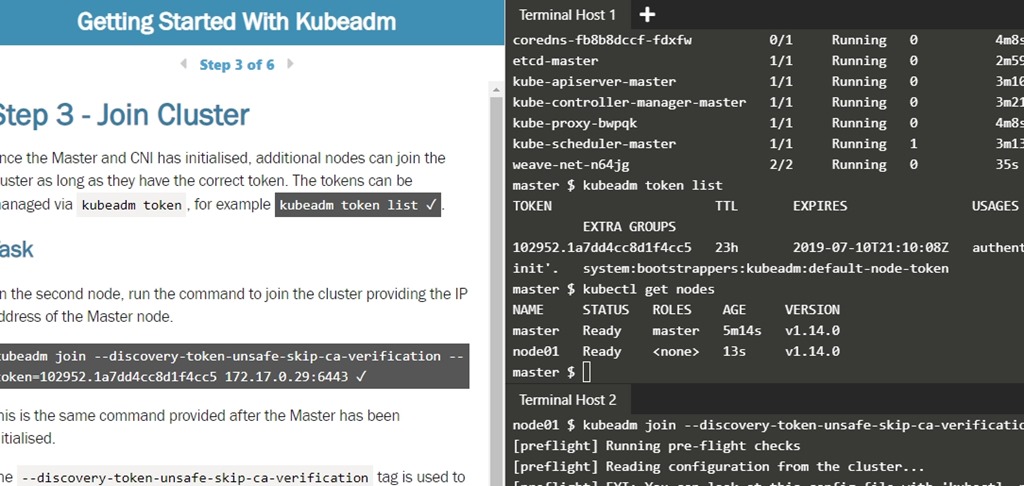Image resolution: width=1024 pixels, height=486 pixels.
Task: Click the discovery-token-unsafe-skip-ca-verification inline code
Action: coord(194,477)
